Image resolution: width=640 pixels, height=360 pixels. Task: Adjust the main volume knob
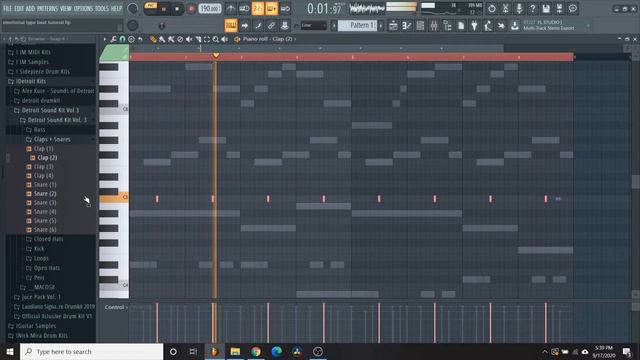[x=132, y=8]
